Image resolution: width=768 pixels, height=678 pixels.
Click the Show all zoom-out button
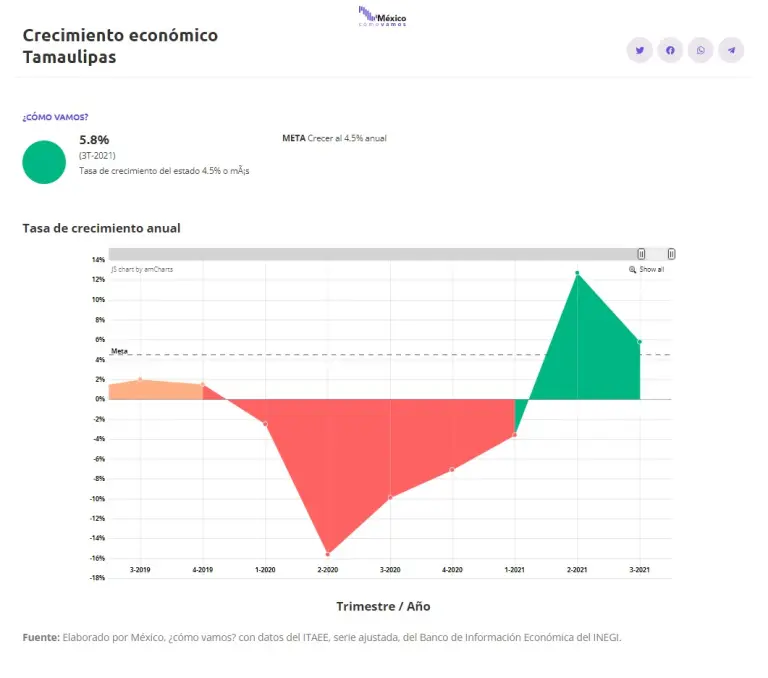[651, 270]
